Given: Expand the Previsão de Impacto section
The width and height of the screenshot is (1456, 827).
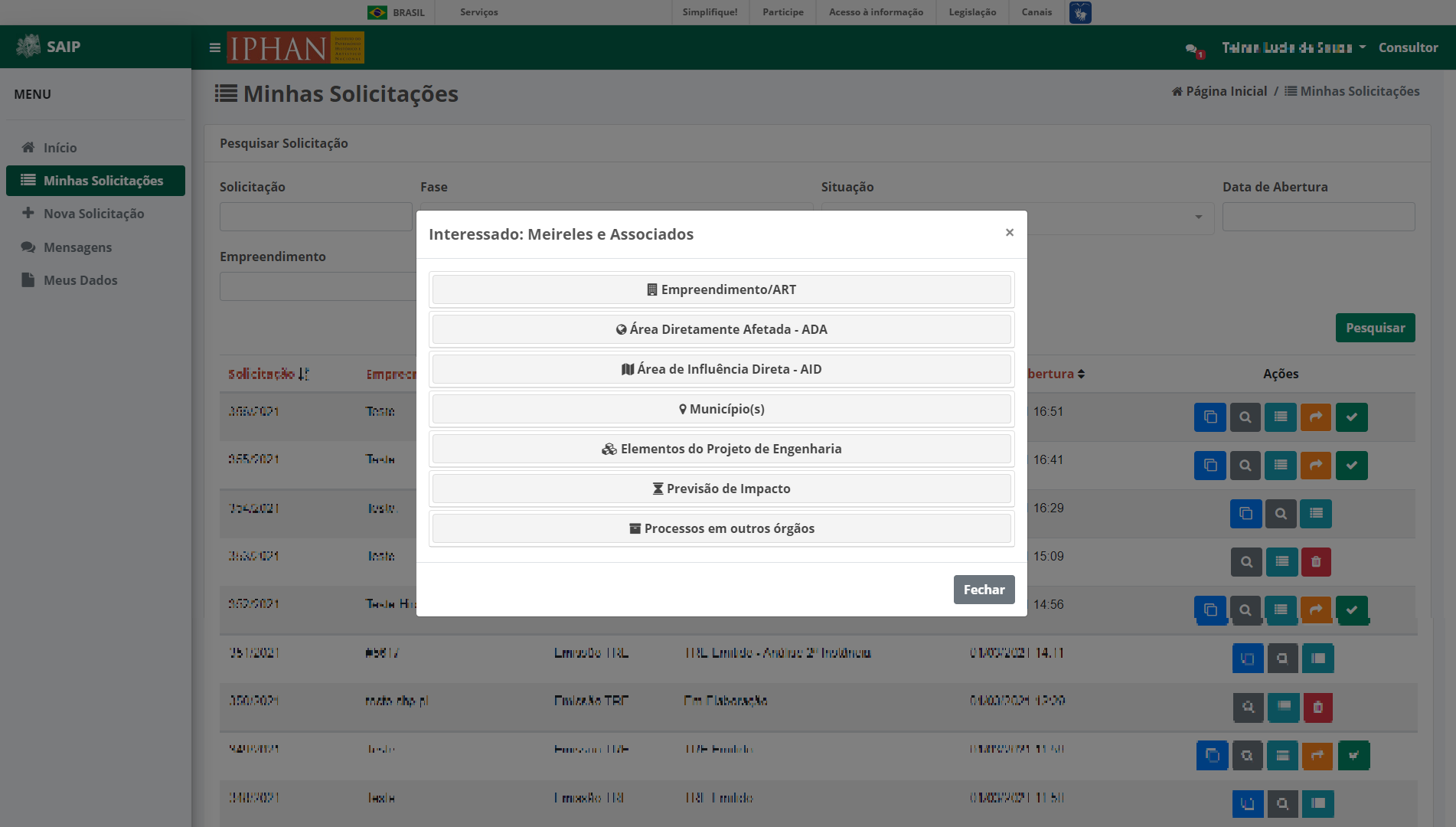Looking at the screenshot, I should pyautogui.click(x=722, y=489).
